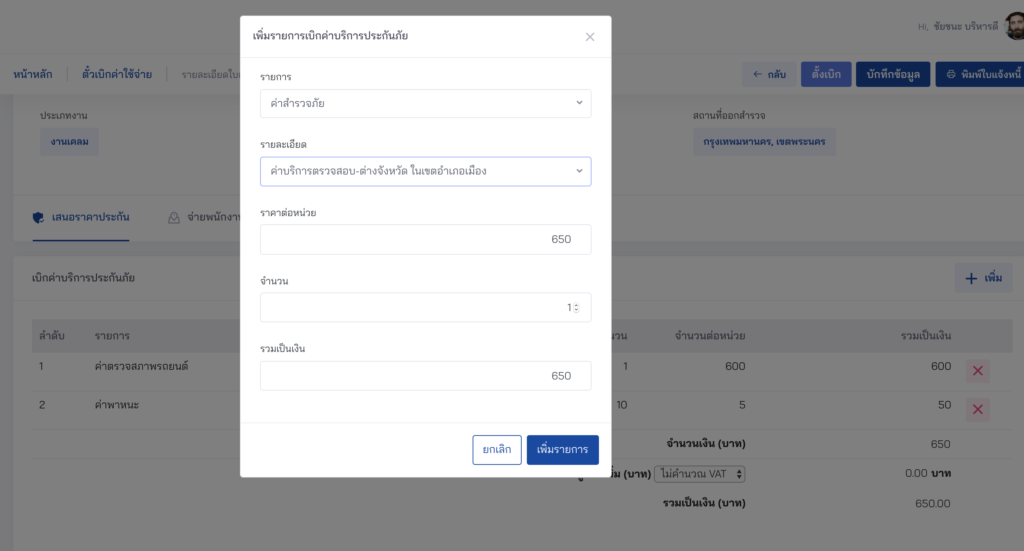
Task: Select the หน้าหลัก menu item
Action: click(33, 74)
